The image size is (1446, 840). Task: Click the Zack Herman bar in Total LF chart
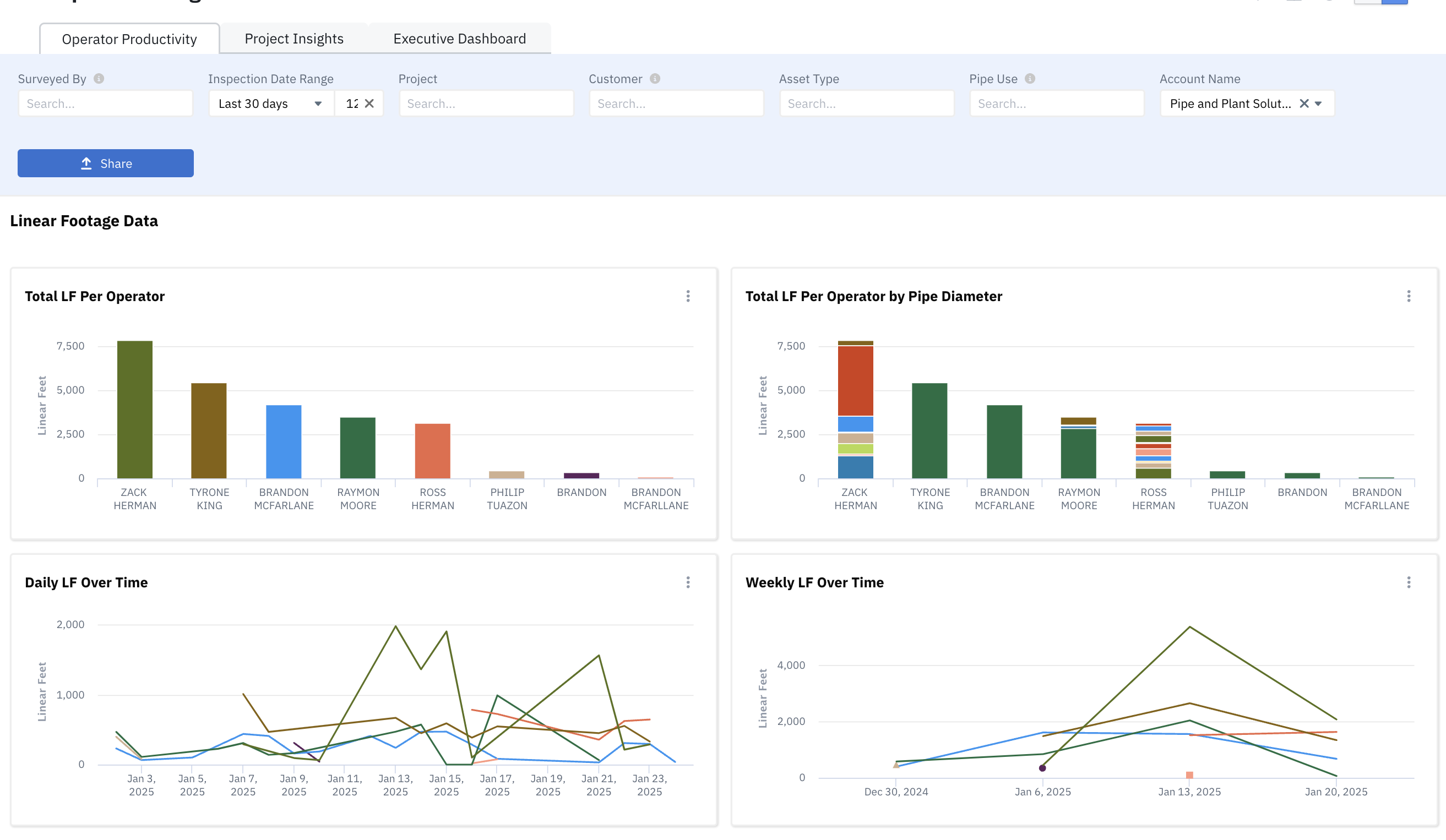coord(135,410)
